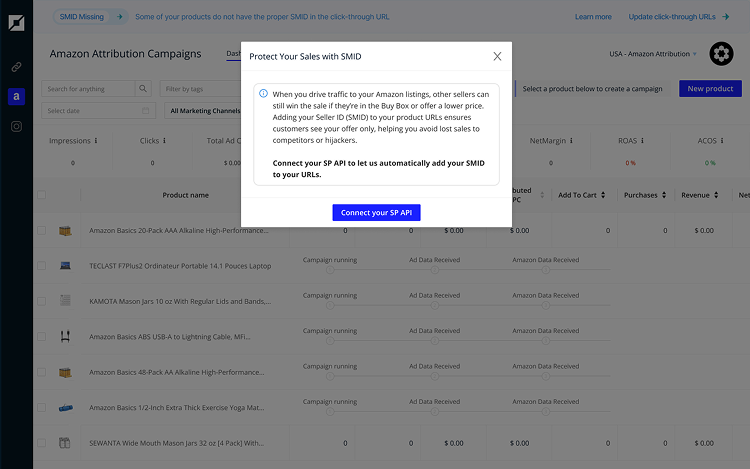Open the Select date picker field
The image size is (750, 469).
99,111
